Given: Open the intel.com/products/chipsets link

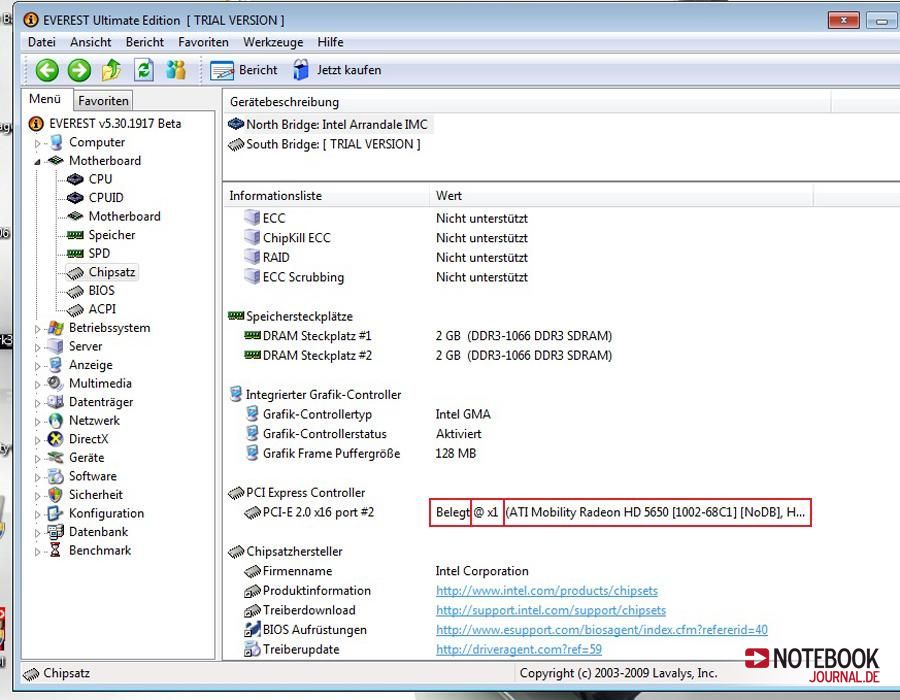Looking at the screenshot, I should pyautogui.click(x=546, y=590).
